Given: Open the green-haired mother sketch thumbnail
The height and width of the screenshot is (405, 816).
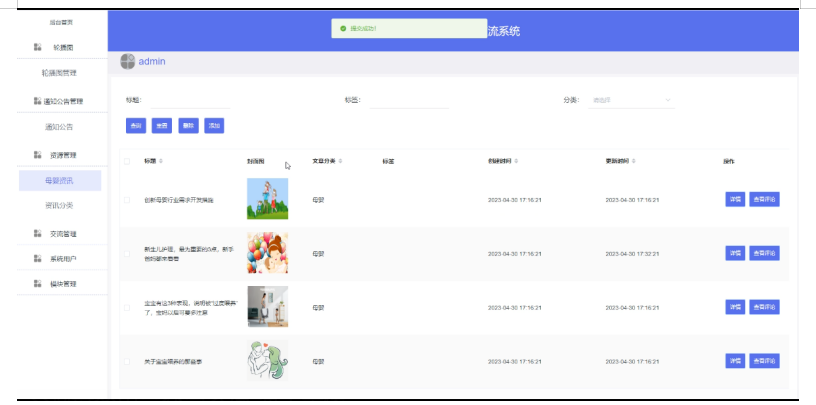Looking at the screenshot, I should pos(267,360).
